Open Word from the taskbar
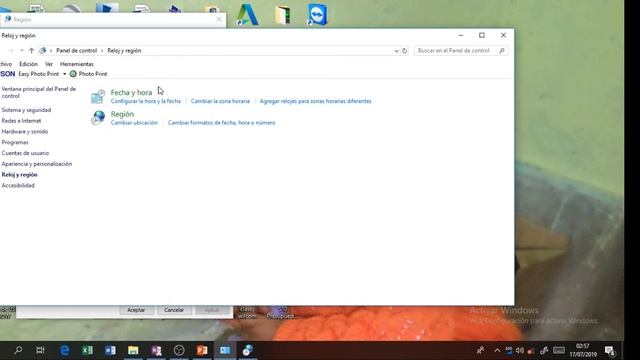This screenshot has height=360, width=640. 110,350
